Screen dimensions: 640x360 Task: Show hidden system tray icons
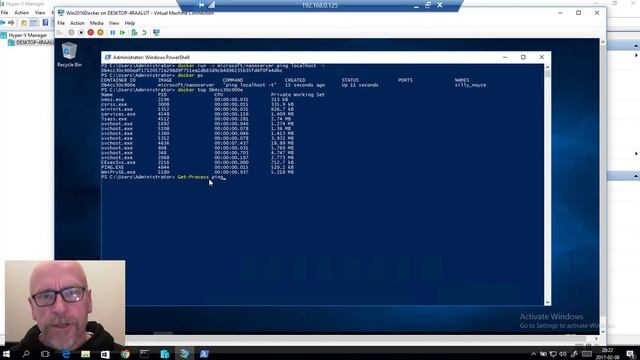(x=533, y=354)
